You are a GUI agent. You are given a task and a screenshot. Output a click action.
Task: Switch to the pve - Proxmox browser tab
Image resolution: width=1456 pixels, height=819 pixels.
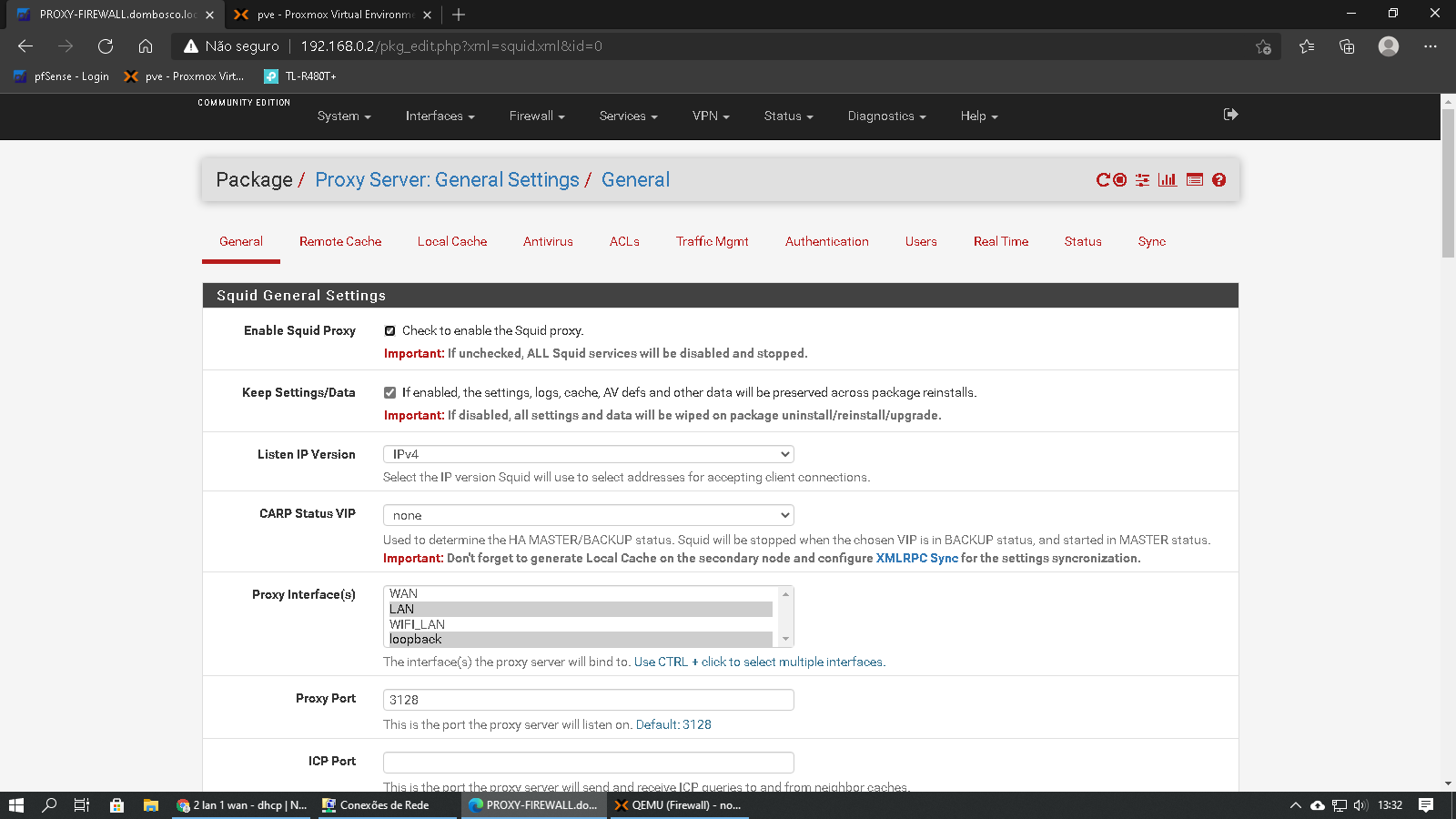click(x=335, y=15)
